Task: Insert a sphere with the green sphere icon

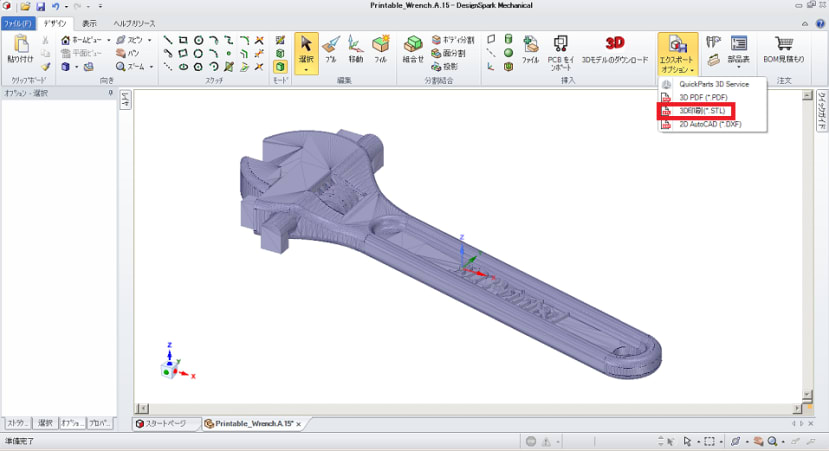Action: click(x=508, y=53)
